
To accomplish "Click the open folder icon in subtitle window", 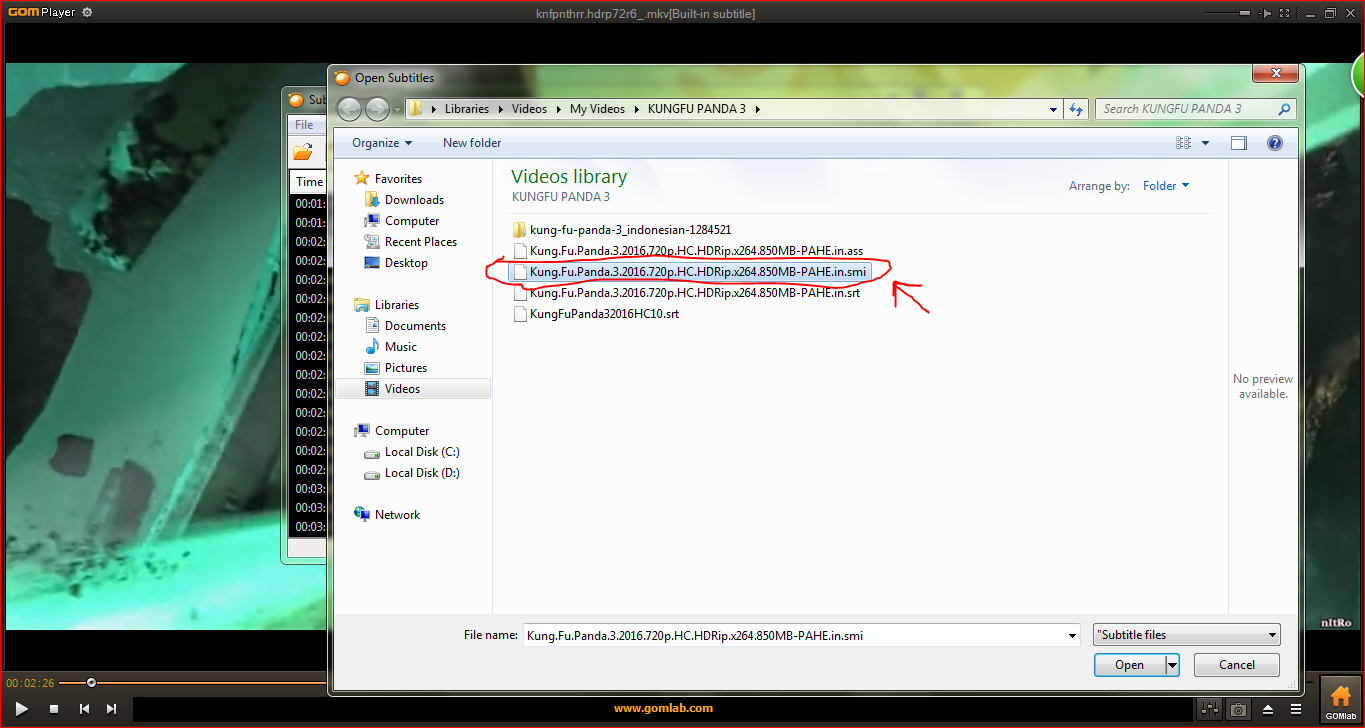I will pyautogui.click(x=303, y=153).
